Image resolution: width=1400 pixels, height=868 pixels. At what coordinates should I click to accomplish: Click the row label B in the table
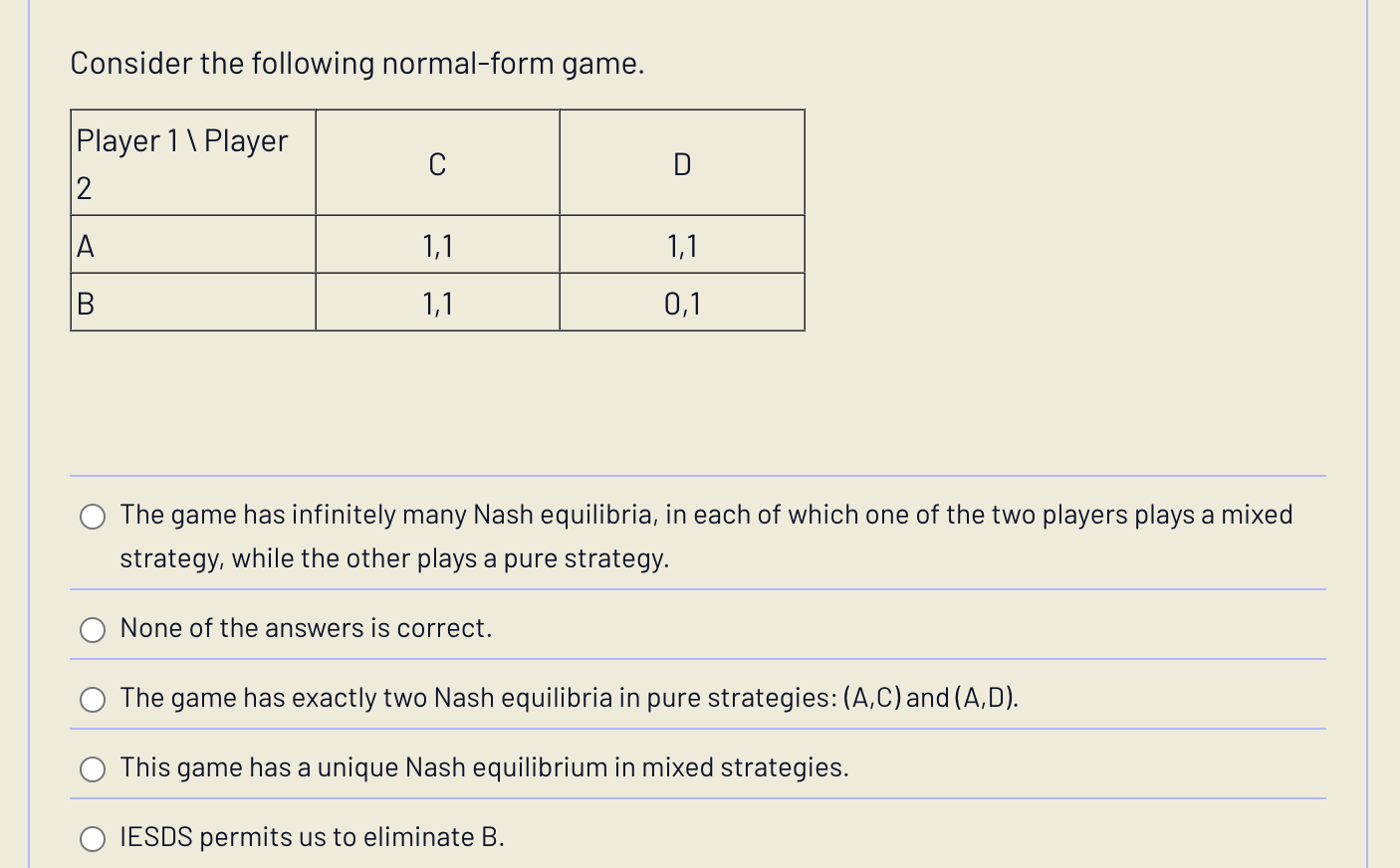click(86, 303)
